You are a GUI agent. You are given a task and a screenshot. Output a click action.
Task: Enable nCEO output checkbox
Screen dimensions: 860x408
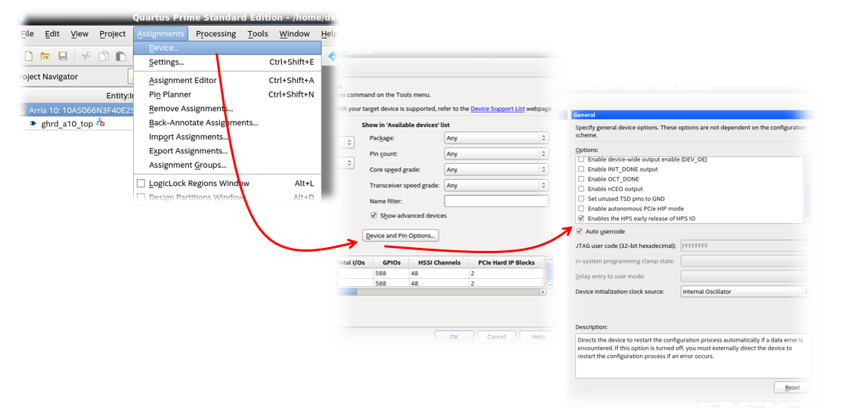[x=581, y=189]
